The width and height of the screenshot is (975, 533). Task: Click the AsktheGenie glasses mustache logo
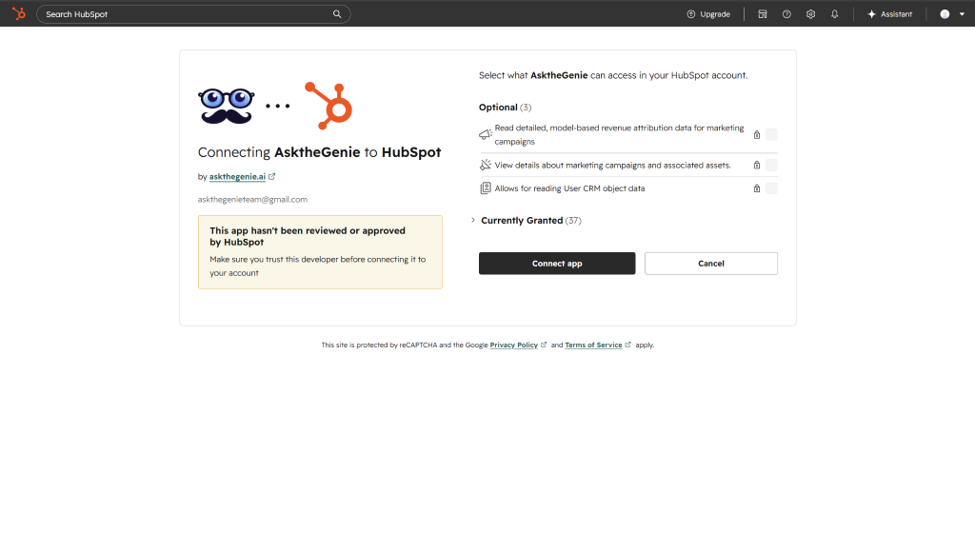point(226,106)
